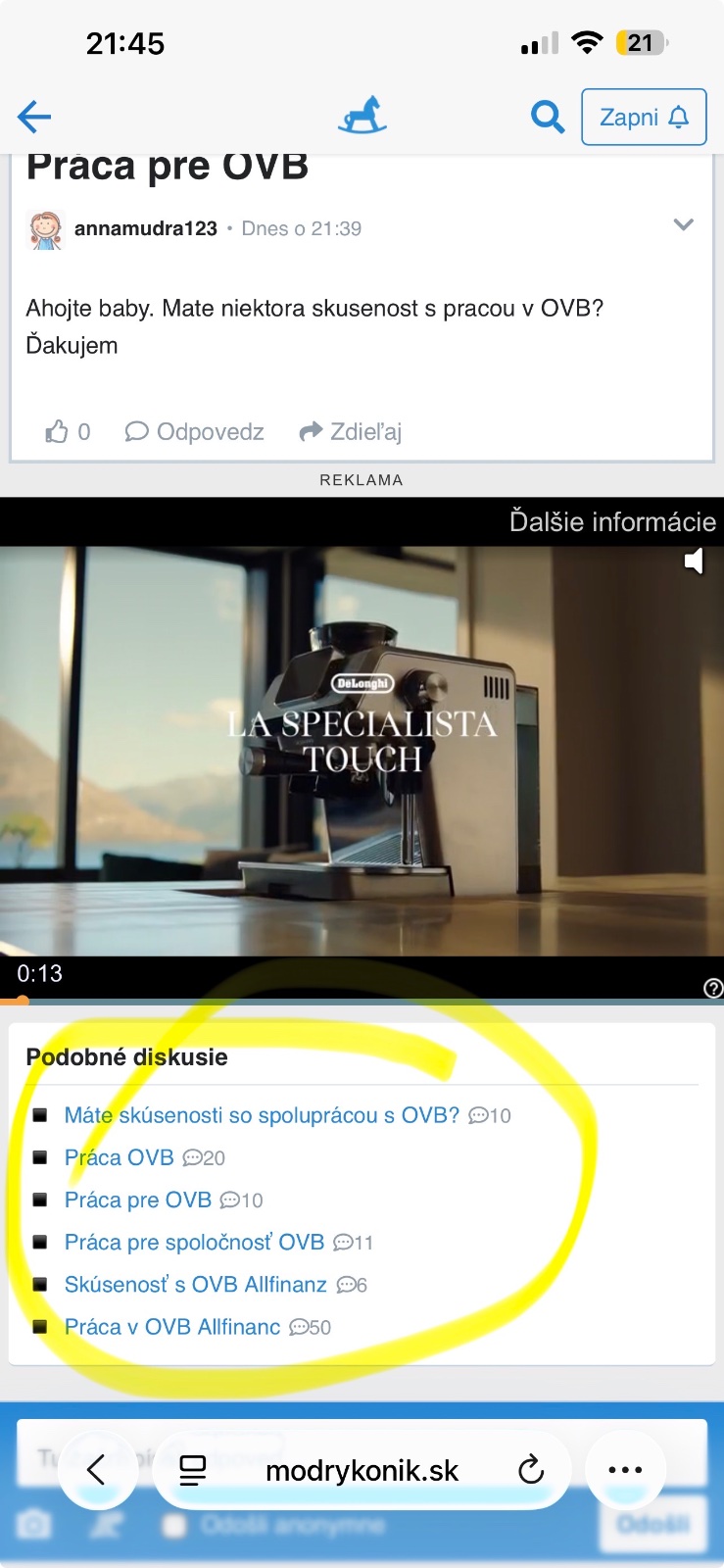
Task: Open the browser page menu icon
Action: pyautogui.click(x=193, y=1470)
